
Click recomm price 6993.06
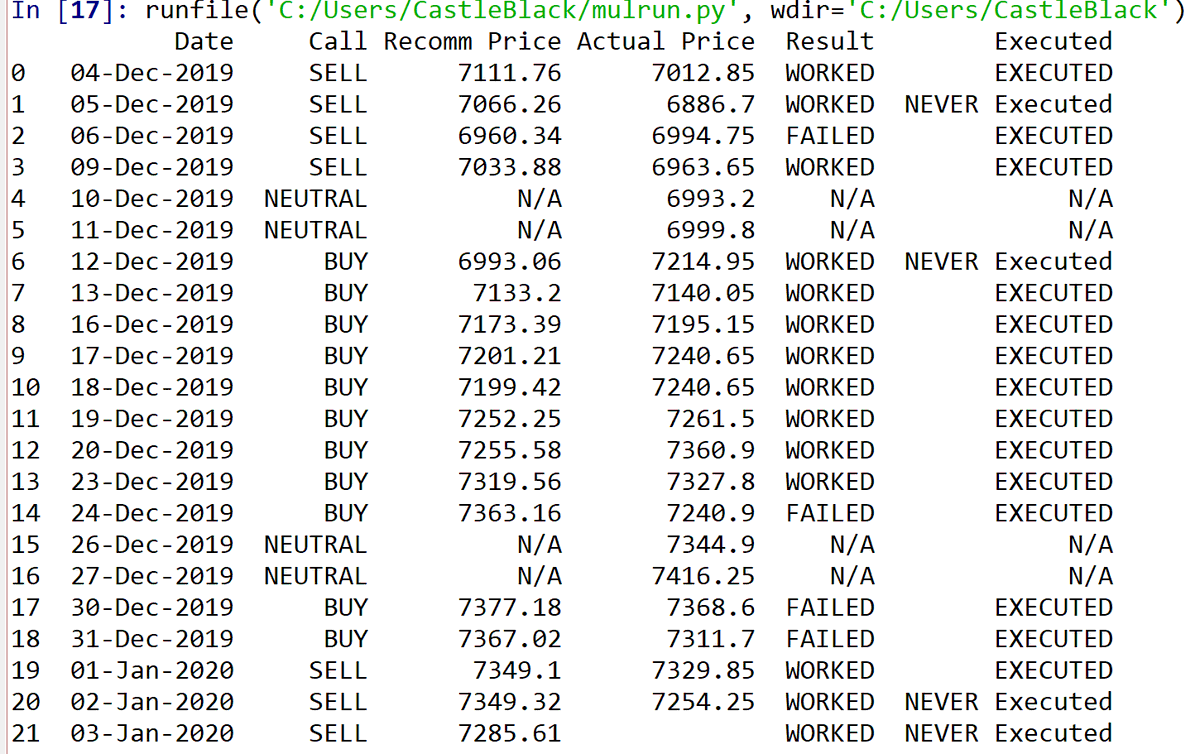coord(510,262)
